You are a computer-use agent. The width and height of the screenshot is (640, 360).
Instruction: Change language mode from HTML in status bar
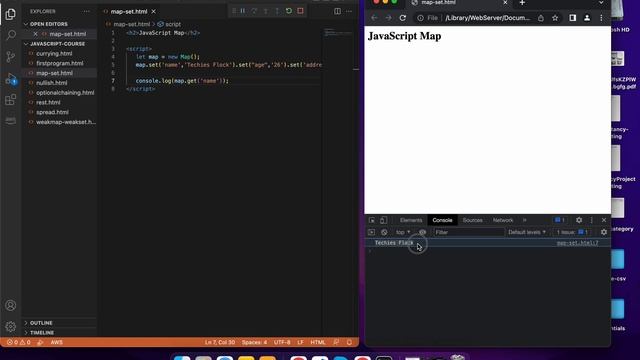coord(318,342)
